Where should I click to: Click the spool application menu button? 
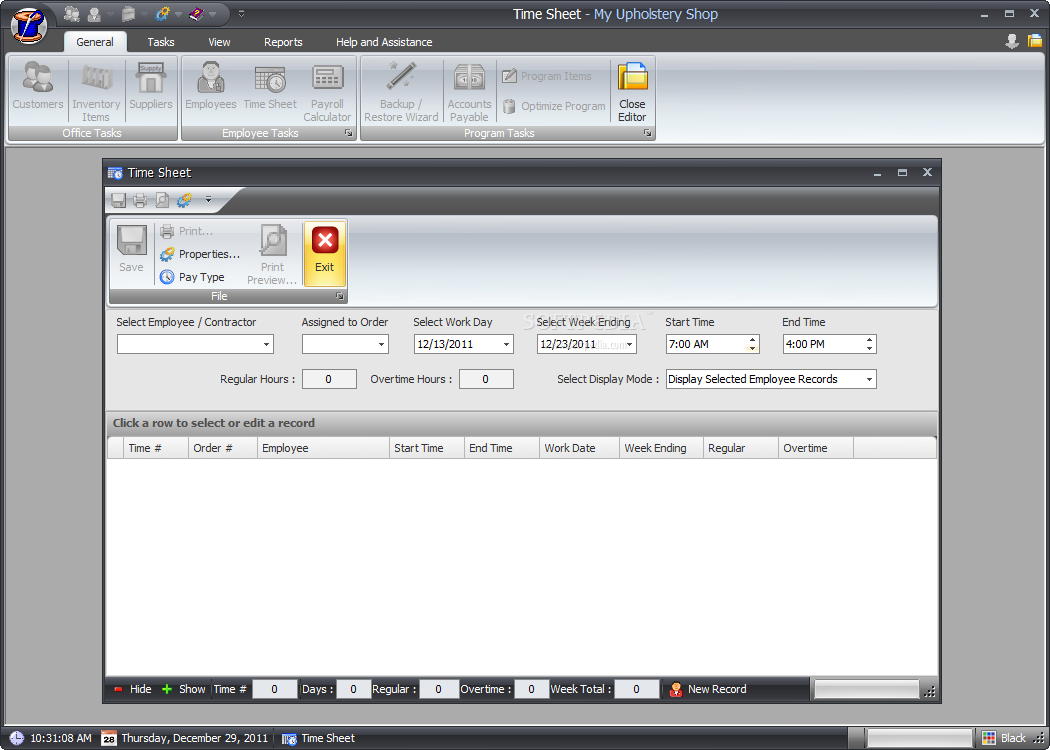point(29,25)
